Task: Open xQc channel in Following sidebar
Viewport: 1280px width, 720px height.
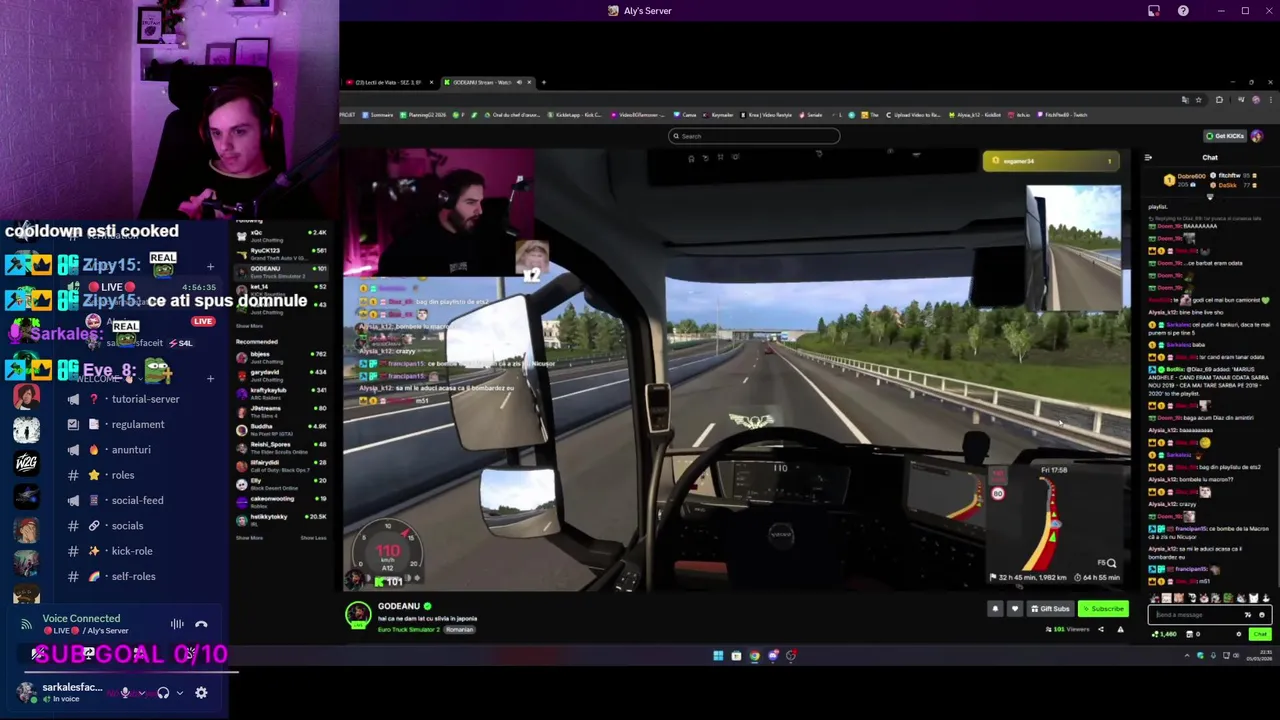Action: click(x=280, y=234)
